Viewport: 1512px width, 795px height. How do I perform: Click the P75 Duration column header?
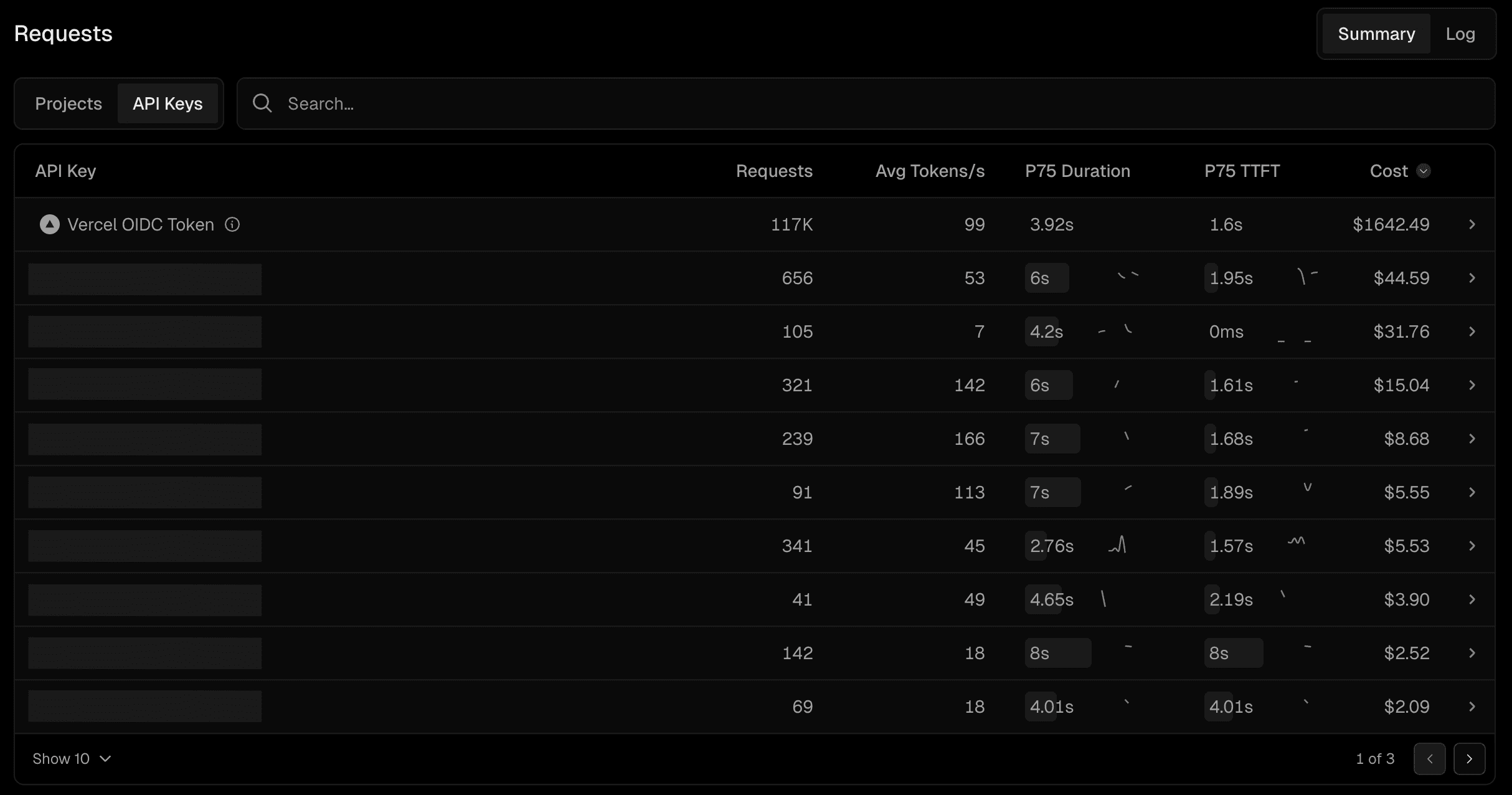click(x=1077, y=171)
